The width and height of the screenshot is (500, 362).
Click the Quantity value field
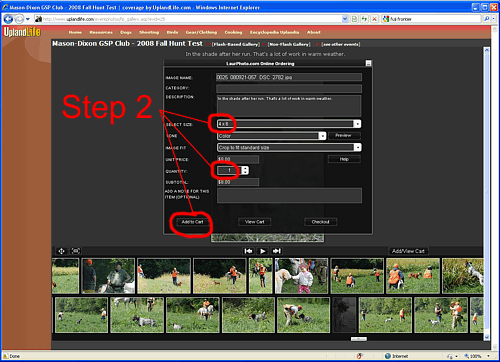tap(229, 170)
